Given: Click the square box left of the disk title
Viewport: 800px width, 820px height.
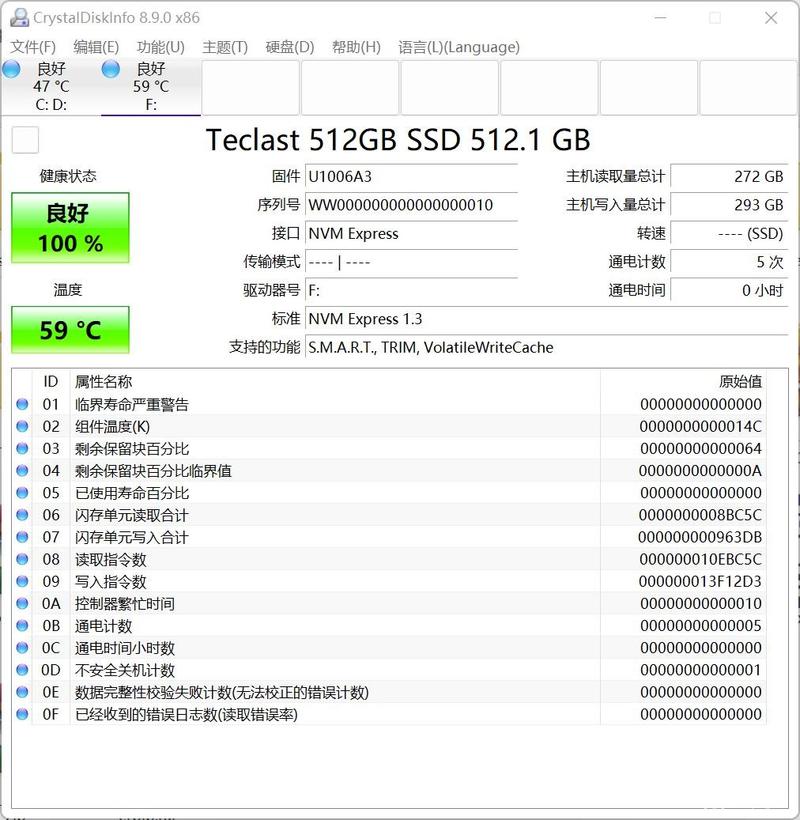Looking at the screenshot, I should pos(25,140).
